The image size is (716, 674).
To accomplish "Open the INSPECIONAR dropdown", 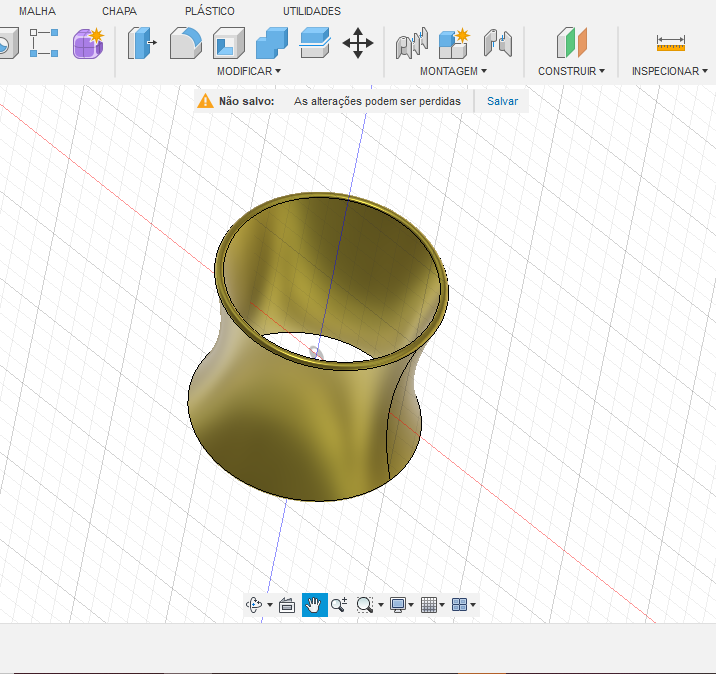I will pyautogui.click(x=669, y=71).
